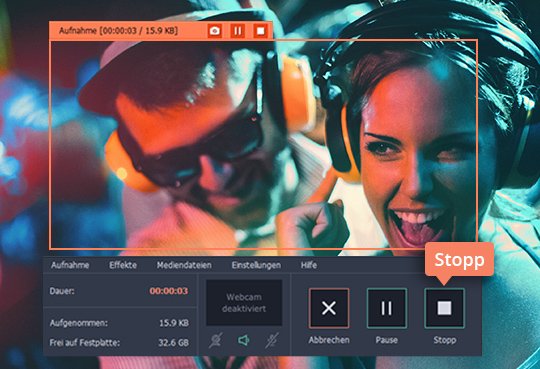Image resolution: width=540 pixels, height=369 pixels.
Task: Open the Aufnahme menu
Action: point(70,265)
